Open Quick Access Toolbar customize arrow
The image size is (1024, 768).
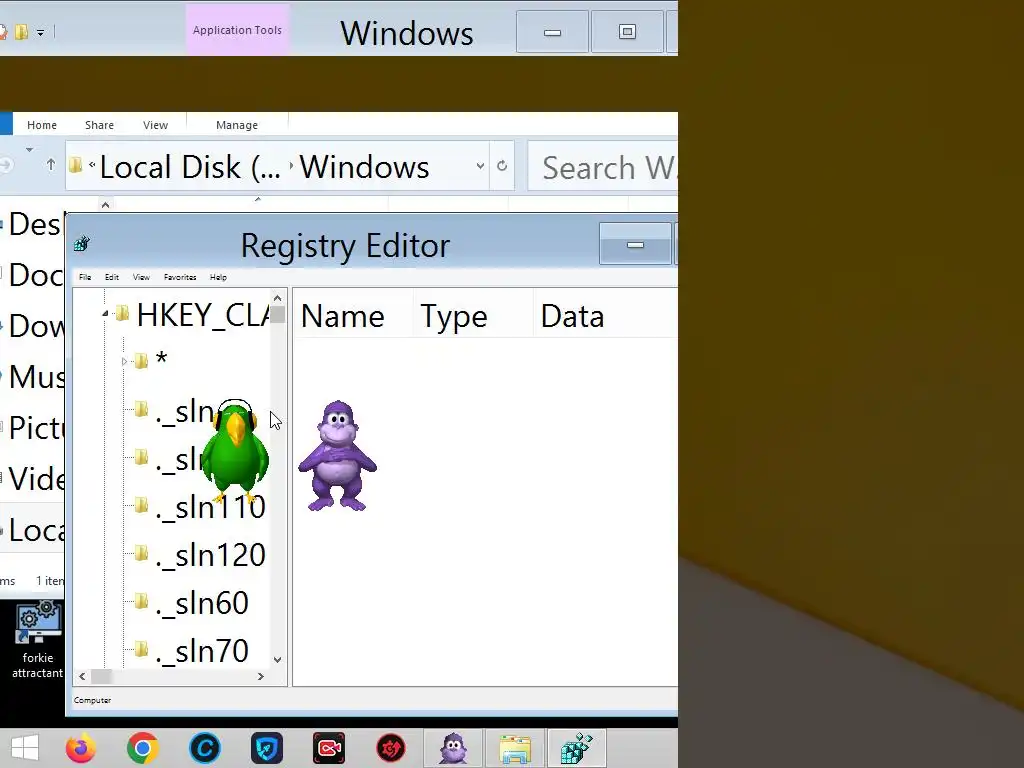click(40, 32)
